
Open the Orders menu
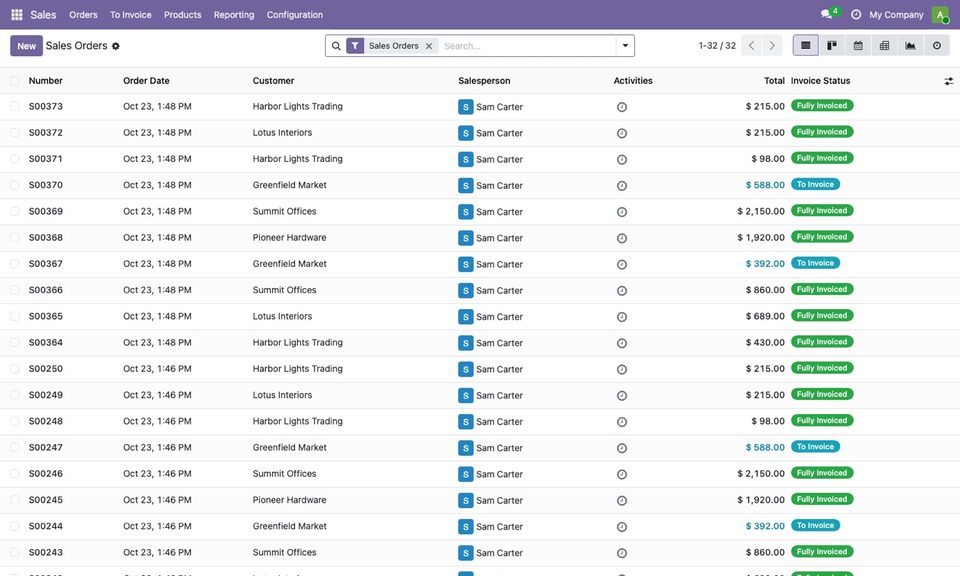point(83,15)
